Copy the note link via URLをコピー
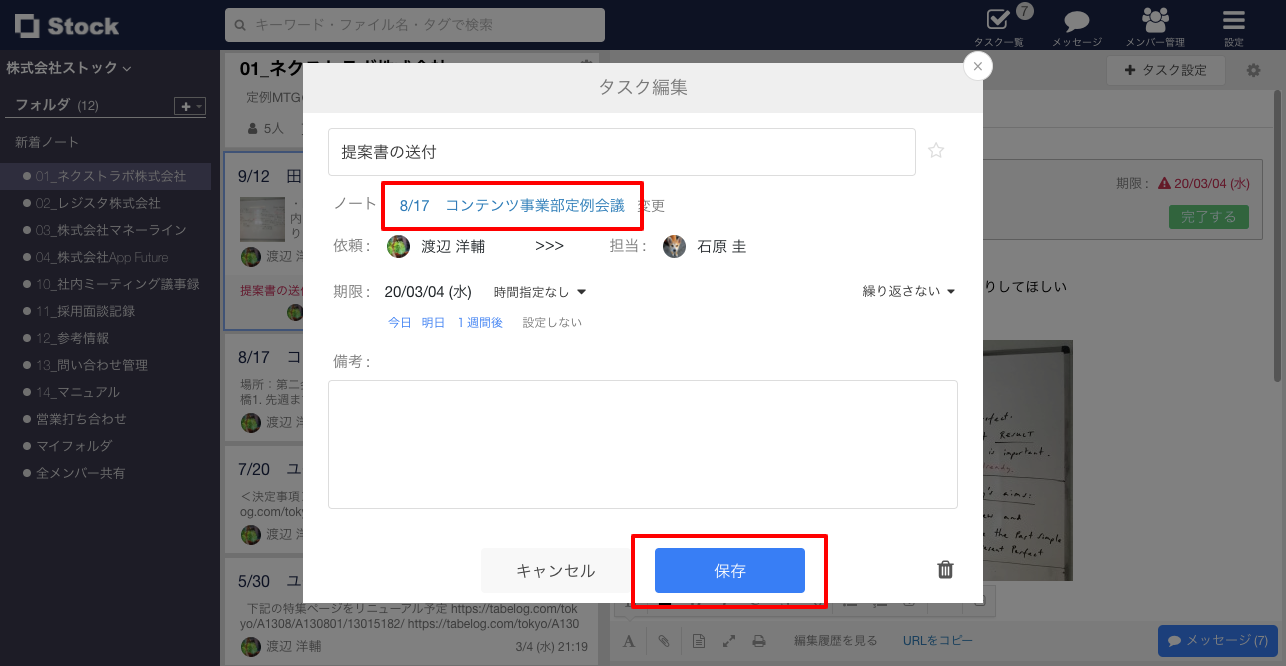Screen dimensions: 1286x666 (938, 640)
